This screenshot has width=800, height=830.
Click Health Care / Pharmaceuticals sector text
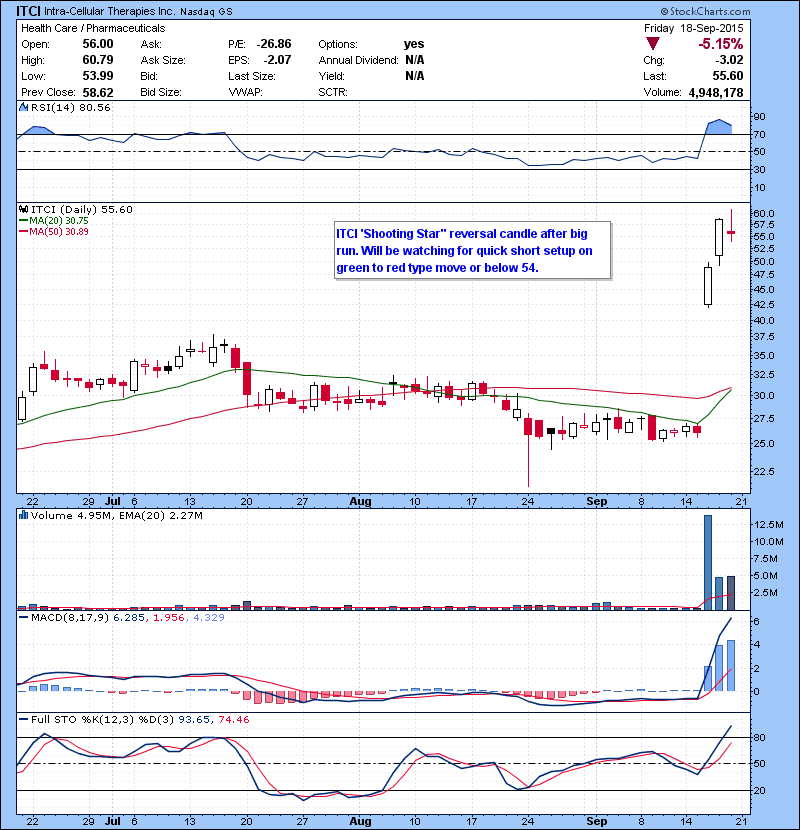(x=93, y=28)
